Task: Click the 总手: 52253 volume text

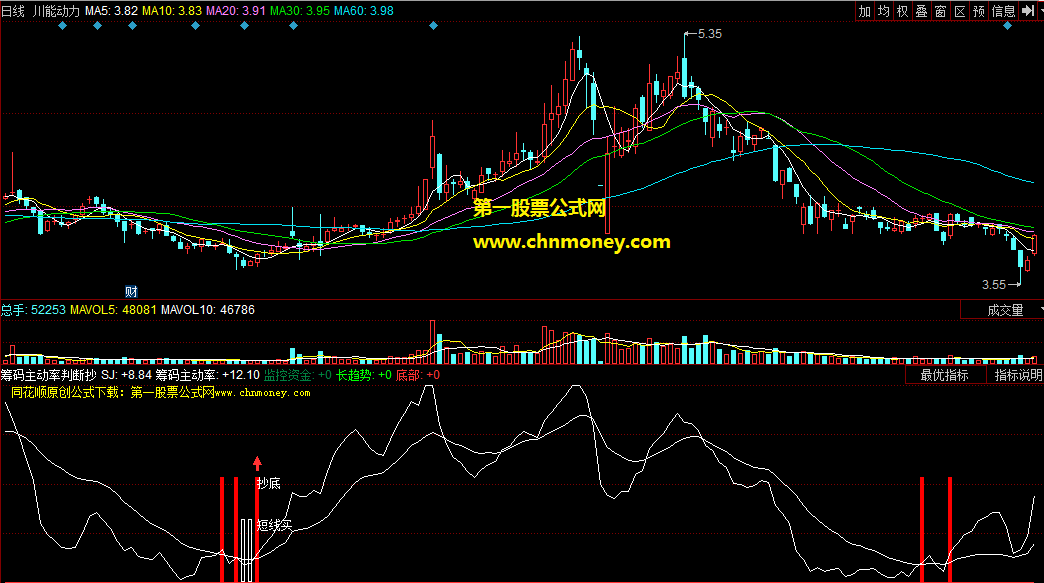Action: tap(33, 310)
